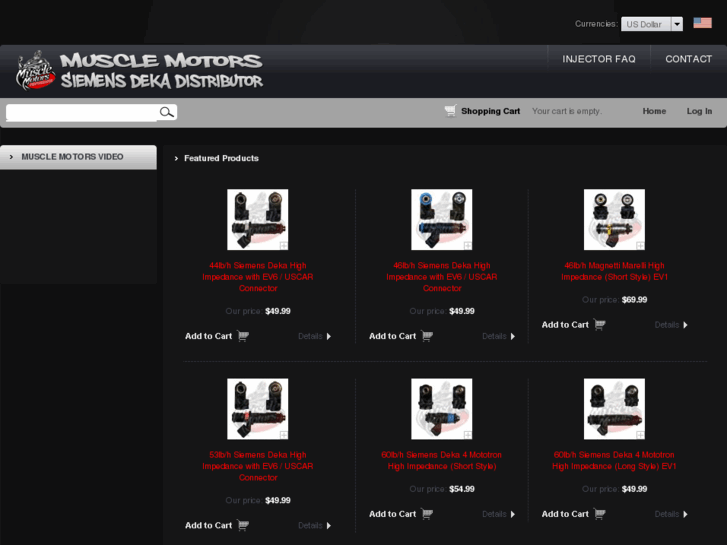Enlarge Magnetti Marelli image via plus icon
The height and width of the screenshot is (545, 727).
pyautogui.click(x=640, y=245)
